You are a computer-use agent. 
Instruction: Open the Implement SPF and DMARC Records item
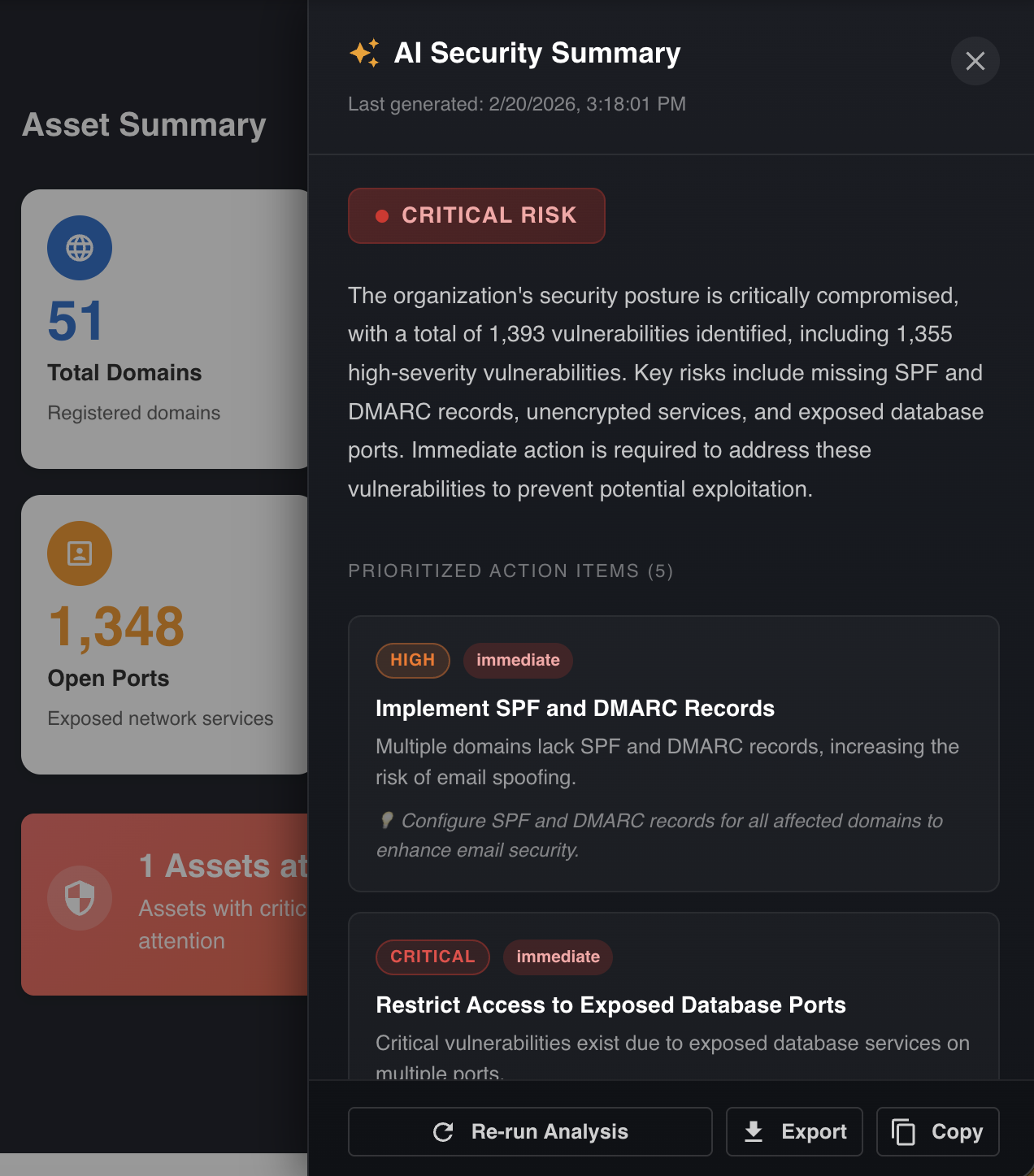coord(575,709)
